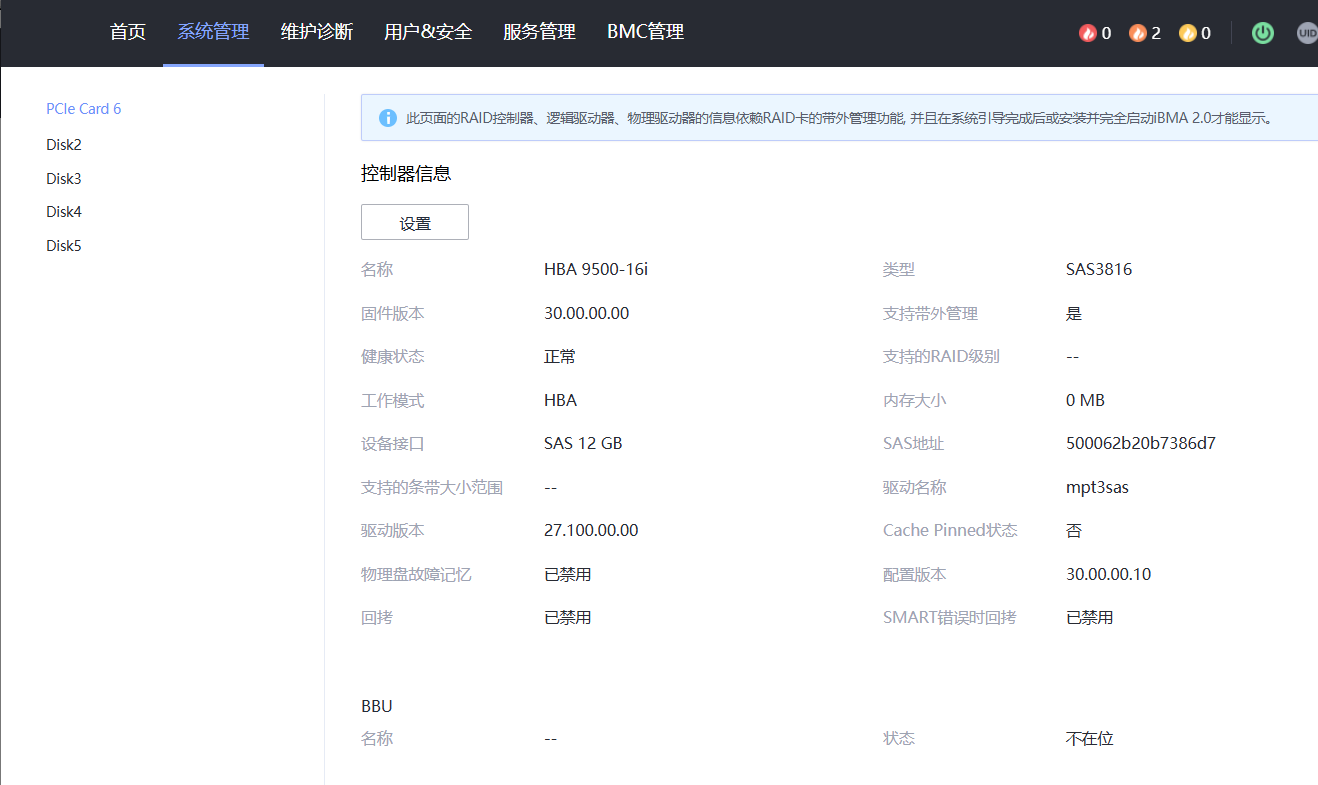Select PCIe Card 6 in the sidebar
The width and height of the screenshot is (1318, 785).
coord(83,108)
